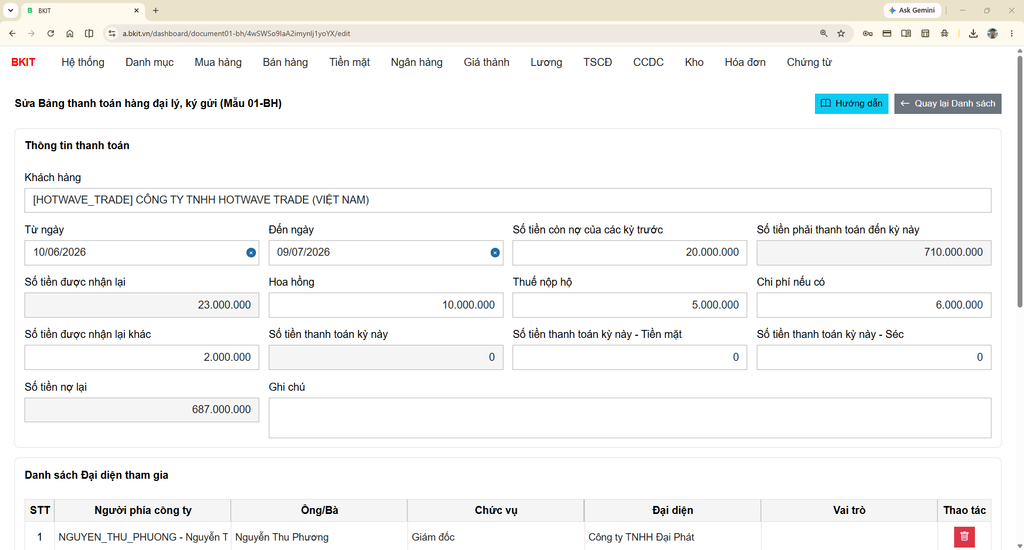Click the browser forward arrow
The image size is (1024, 550).
(31, 33)
